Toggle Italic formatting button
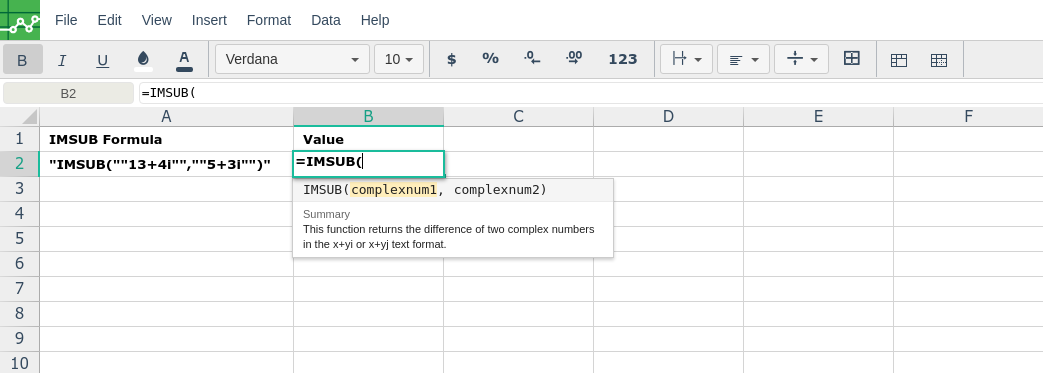This screenshot has width=1043, height=373. click(62, 60)
